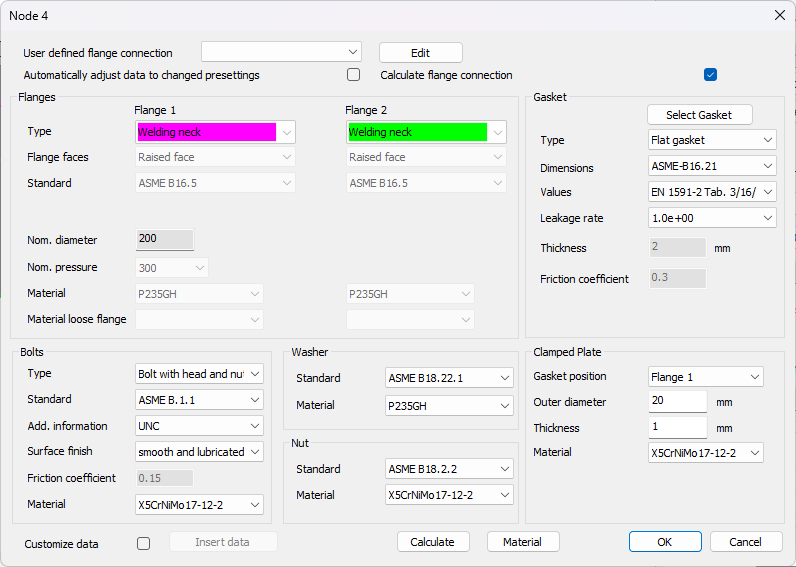Click the Edit button
This screenshot has width=796, height=567.
pos(420,53)
